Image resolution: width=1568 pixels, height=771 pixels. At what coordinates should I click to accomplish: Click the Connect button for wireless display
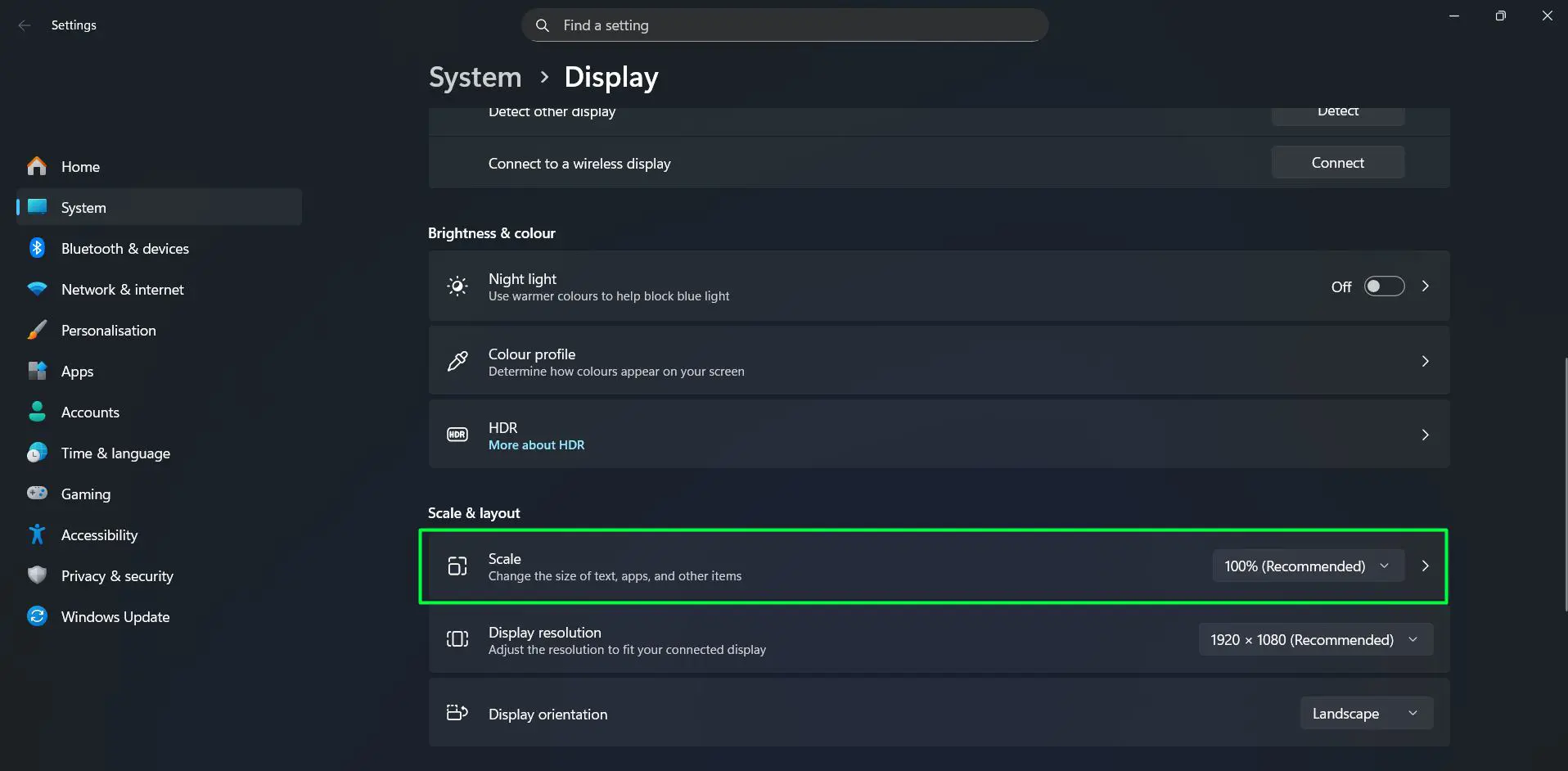[x=1337, y=162]
